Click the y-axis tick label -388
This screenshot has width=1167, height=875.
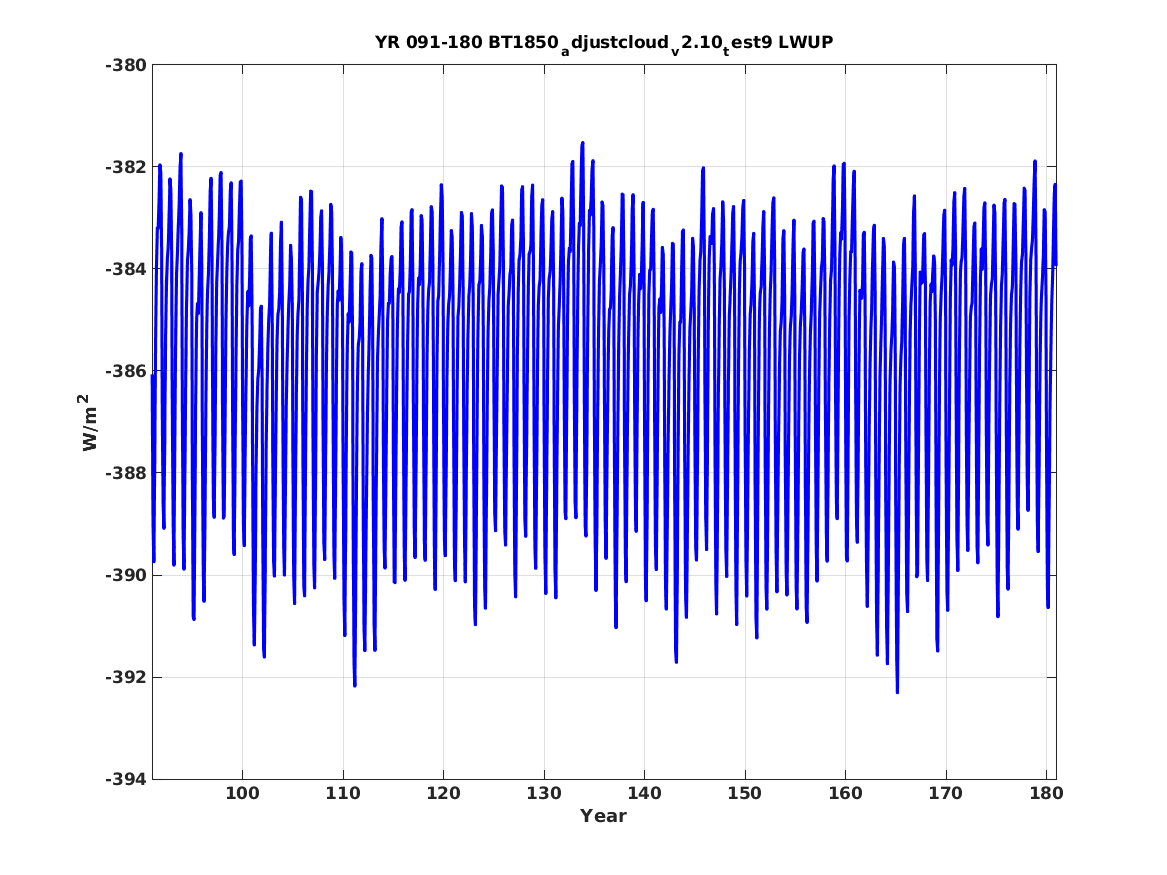[126, 473]
